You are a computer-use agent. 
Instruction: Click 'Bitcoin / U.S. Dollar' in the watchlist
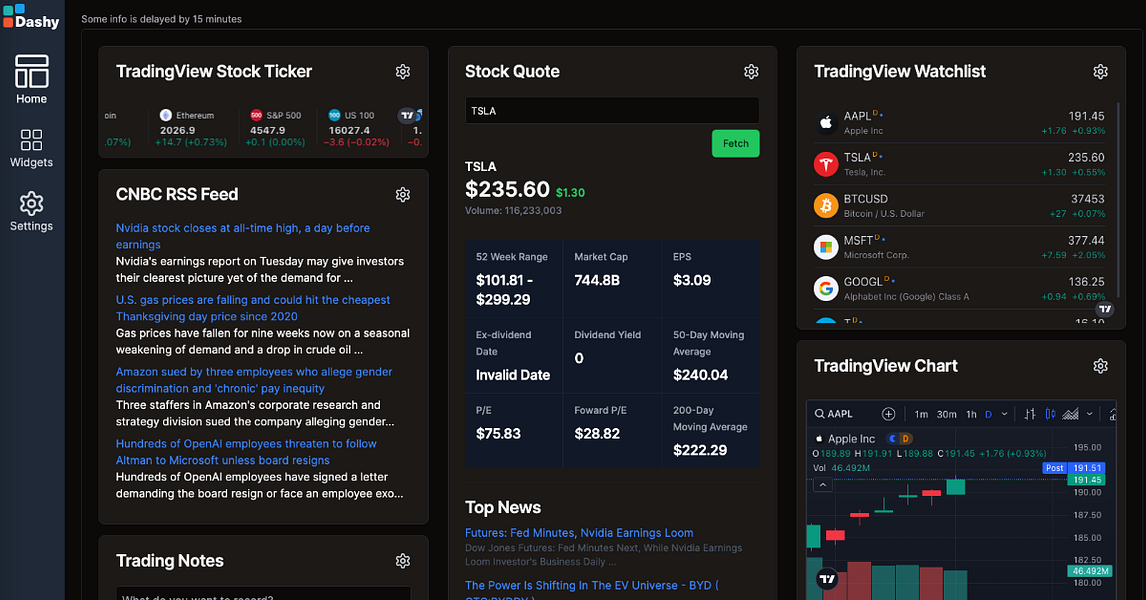pyautogui.click(x=884, y=214)
